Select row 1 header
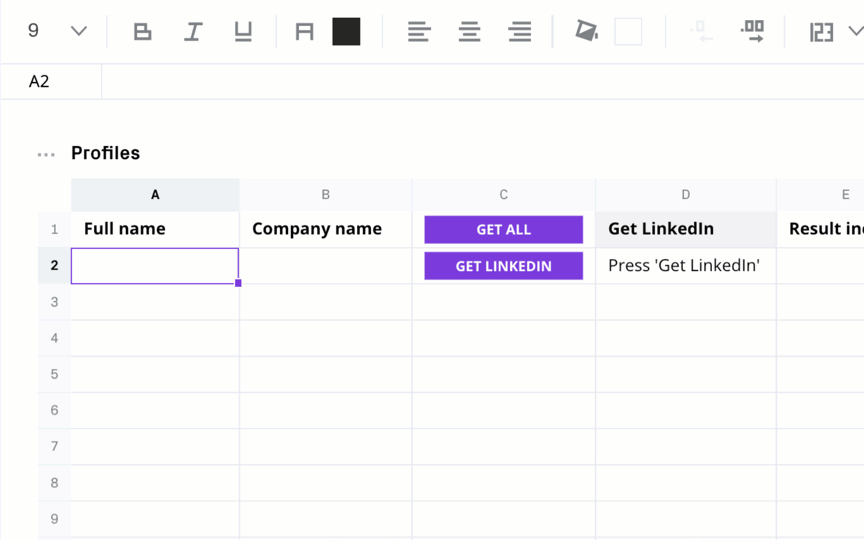Image resolution: width=864 pixels, height=540 pixels. (x=54, y=229)
